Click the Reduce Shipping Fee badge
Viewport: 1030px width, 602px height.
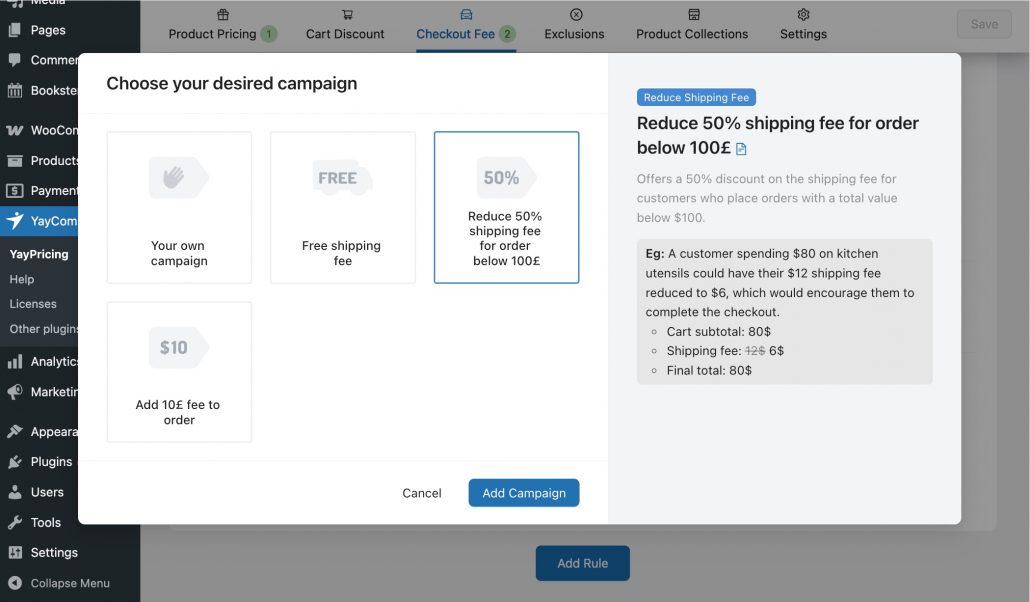point(696,97)
